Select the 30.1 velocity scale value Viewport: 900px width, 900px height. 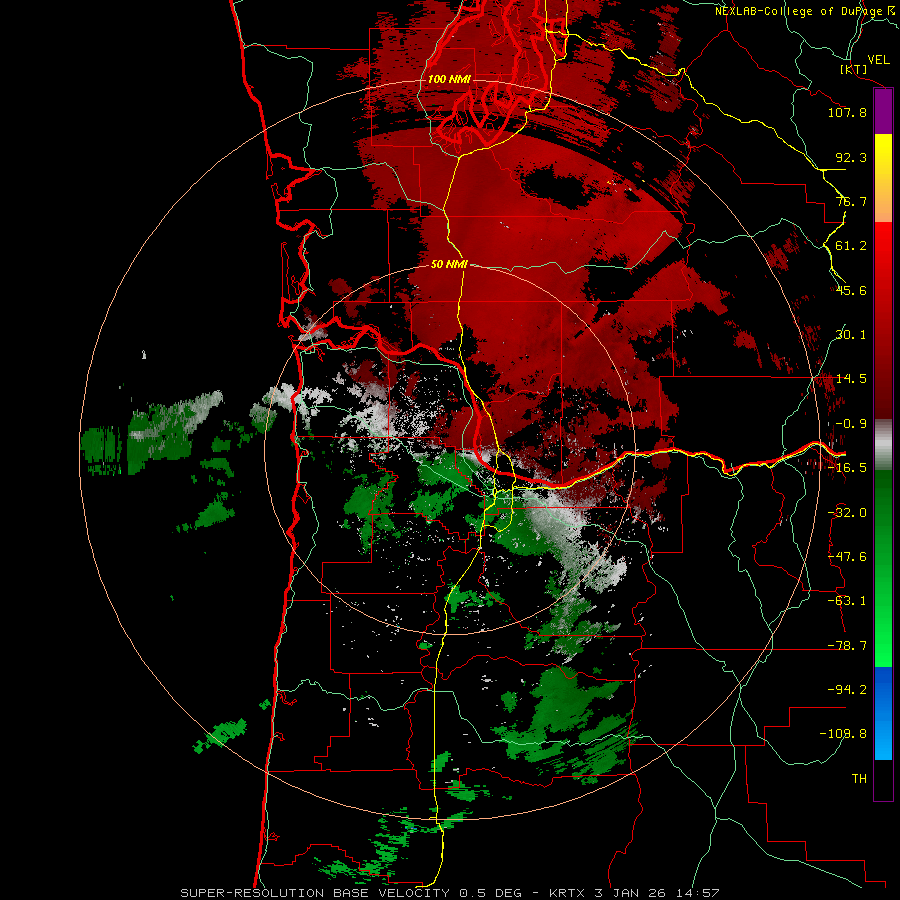pyautogui.click(x=851, y=335)
